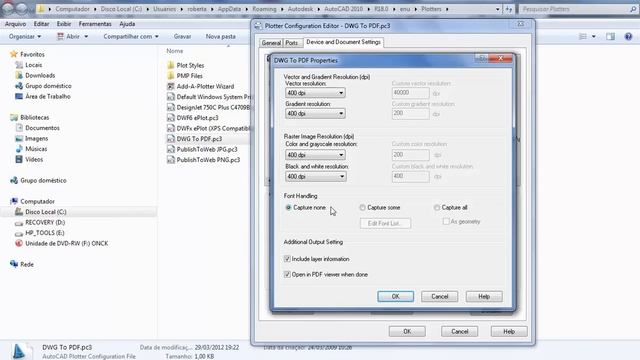Click the Custom color resolution field
This screenshot has width=640, height=360.
[x=411, y=155]
